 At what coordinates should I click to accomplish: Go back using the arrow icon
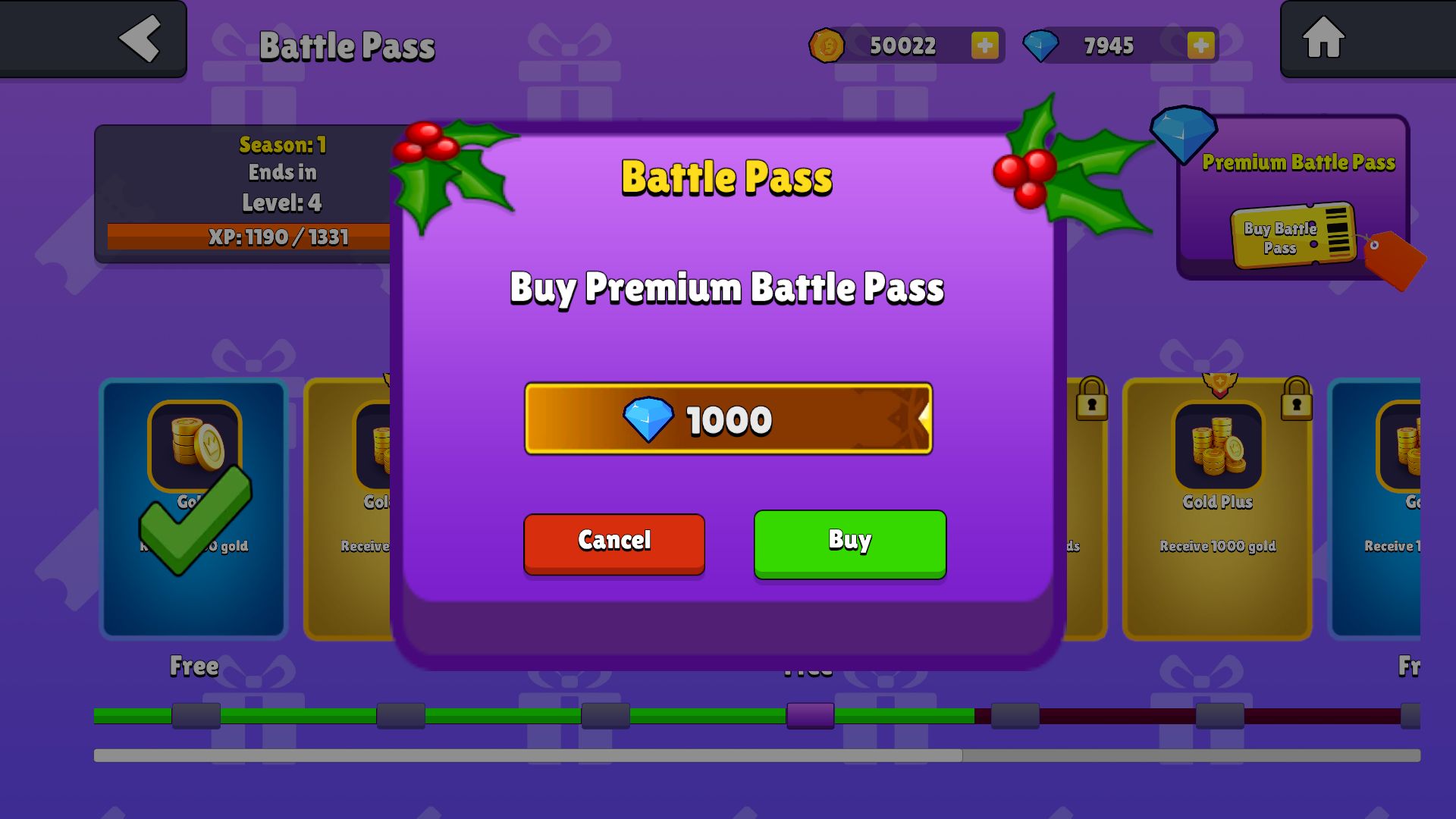point(140,39)
